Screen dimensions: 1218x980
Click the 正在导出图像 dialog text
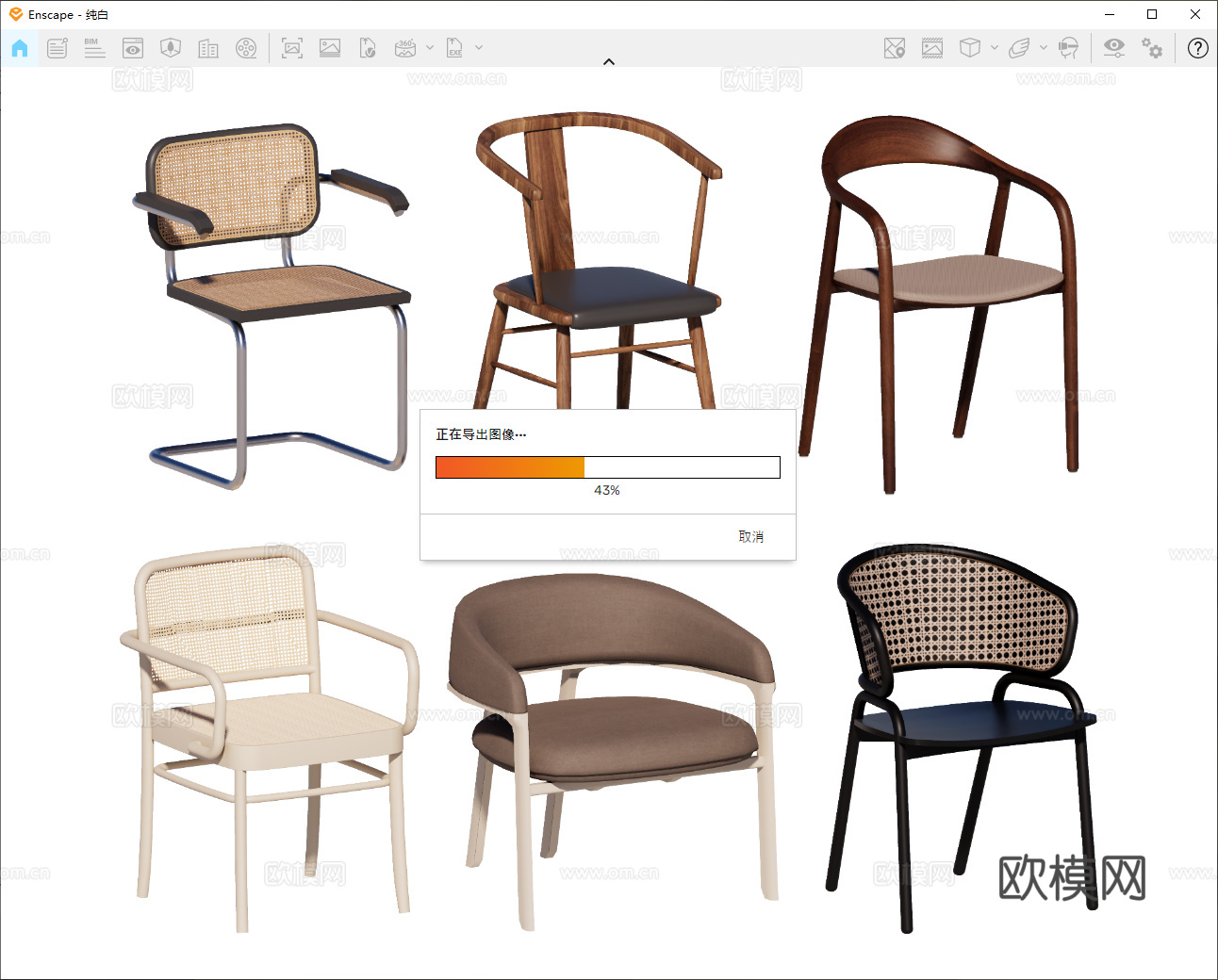[481, 434]
